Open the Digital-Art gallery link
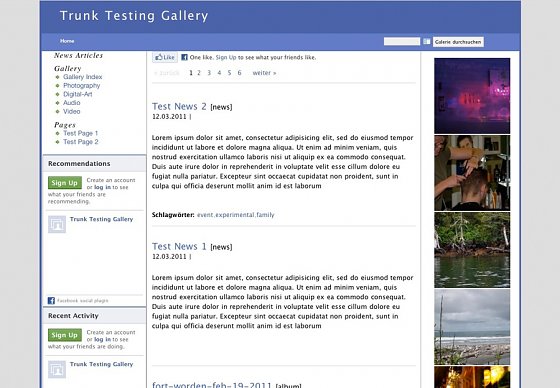This screenshot has width=560, height=388. pyautogui.click(x=78, y=94)
